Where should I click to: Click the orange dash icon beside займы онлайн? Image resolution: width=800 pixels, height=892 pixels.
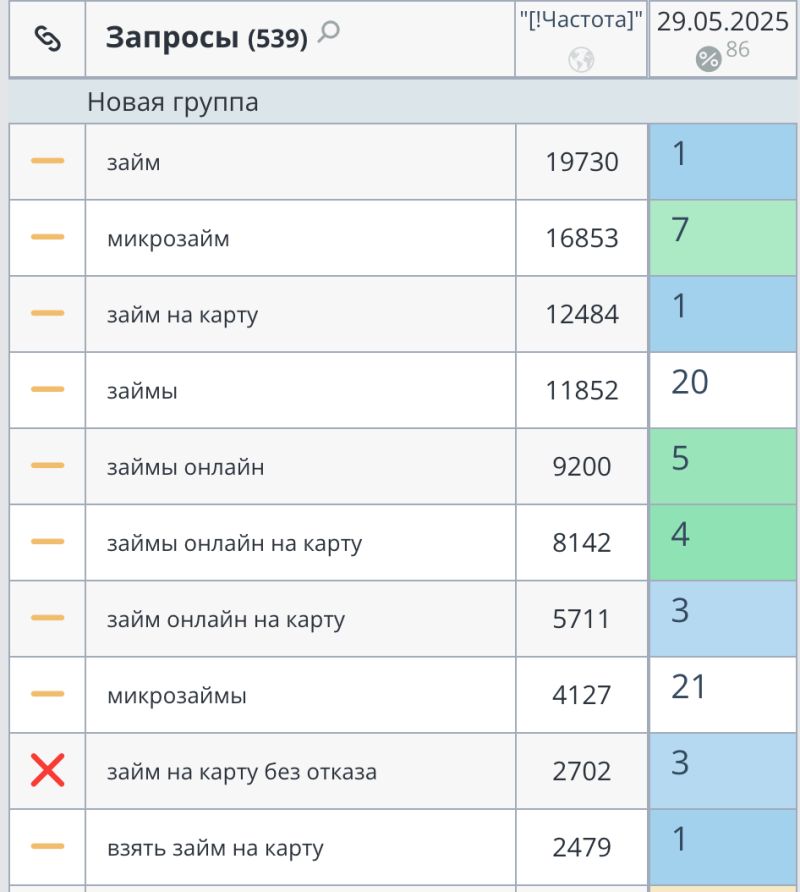[x=47, y=466]
